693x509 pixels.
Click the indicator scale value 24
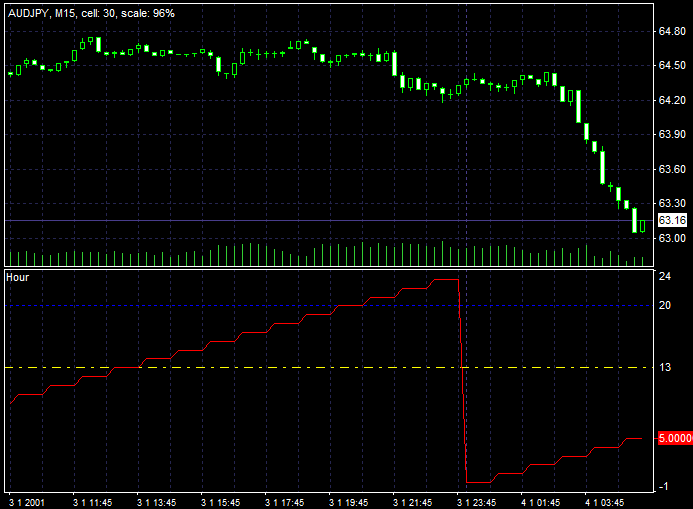pyautogui.click(x=665, y=276)
